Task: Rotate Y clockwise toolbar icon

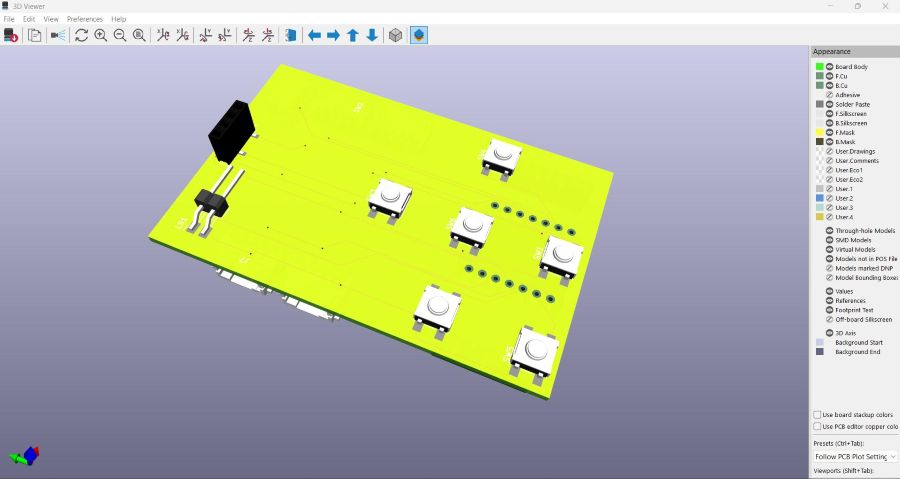Action: point(205,36)
